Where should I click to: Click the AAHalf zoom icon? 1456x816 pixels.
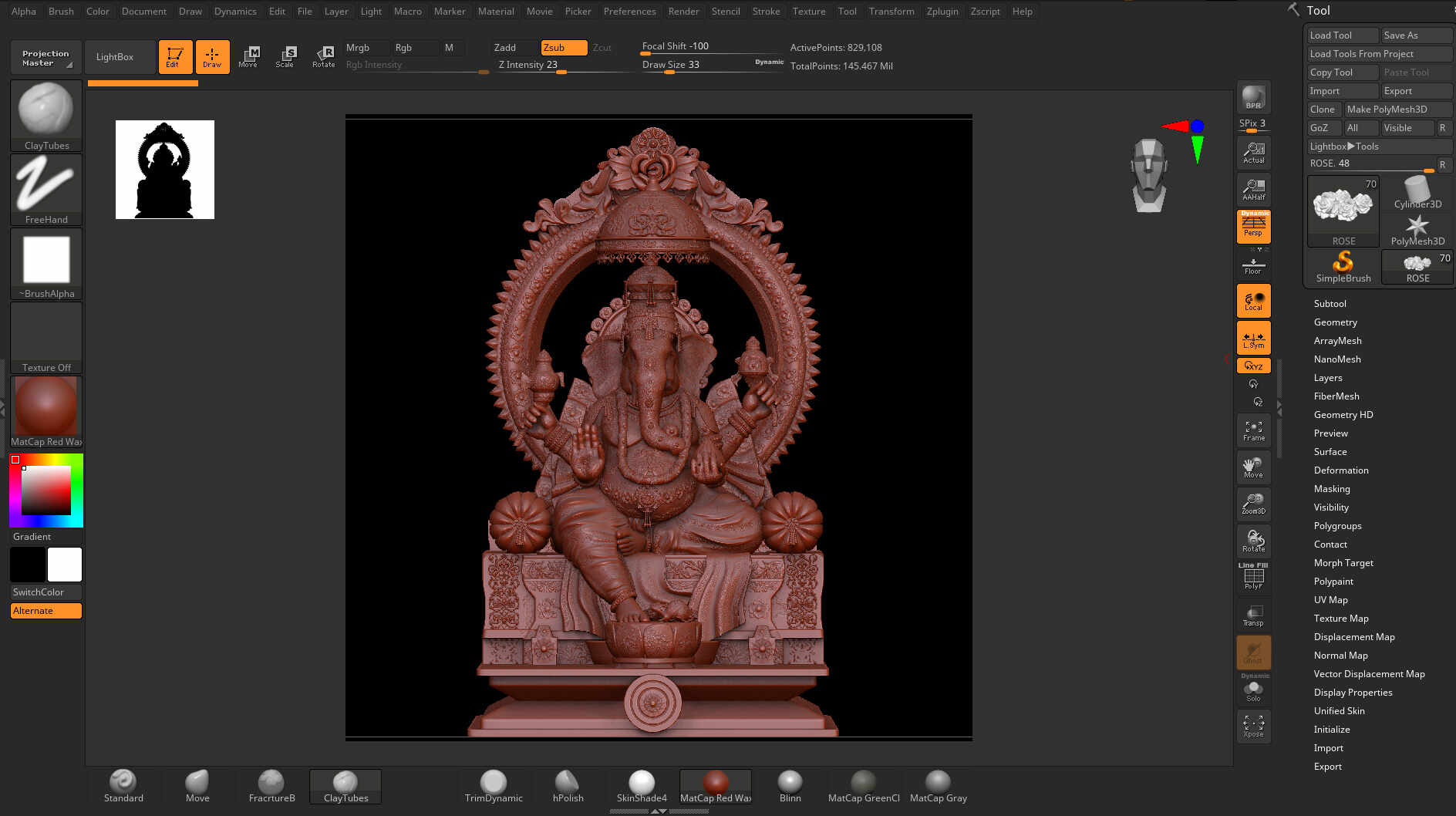coord(1253,189)
